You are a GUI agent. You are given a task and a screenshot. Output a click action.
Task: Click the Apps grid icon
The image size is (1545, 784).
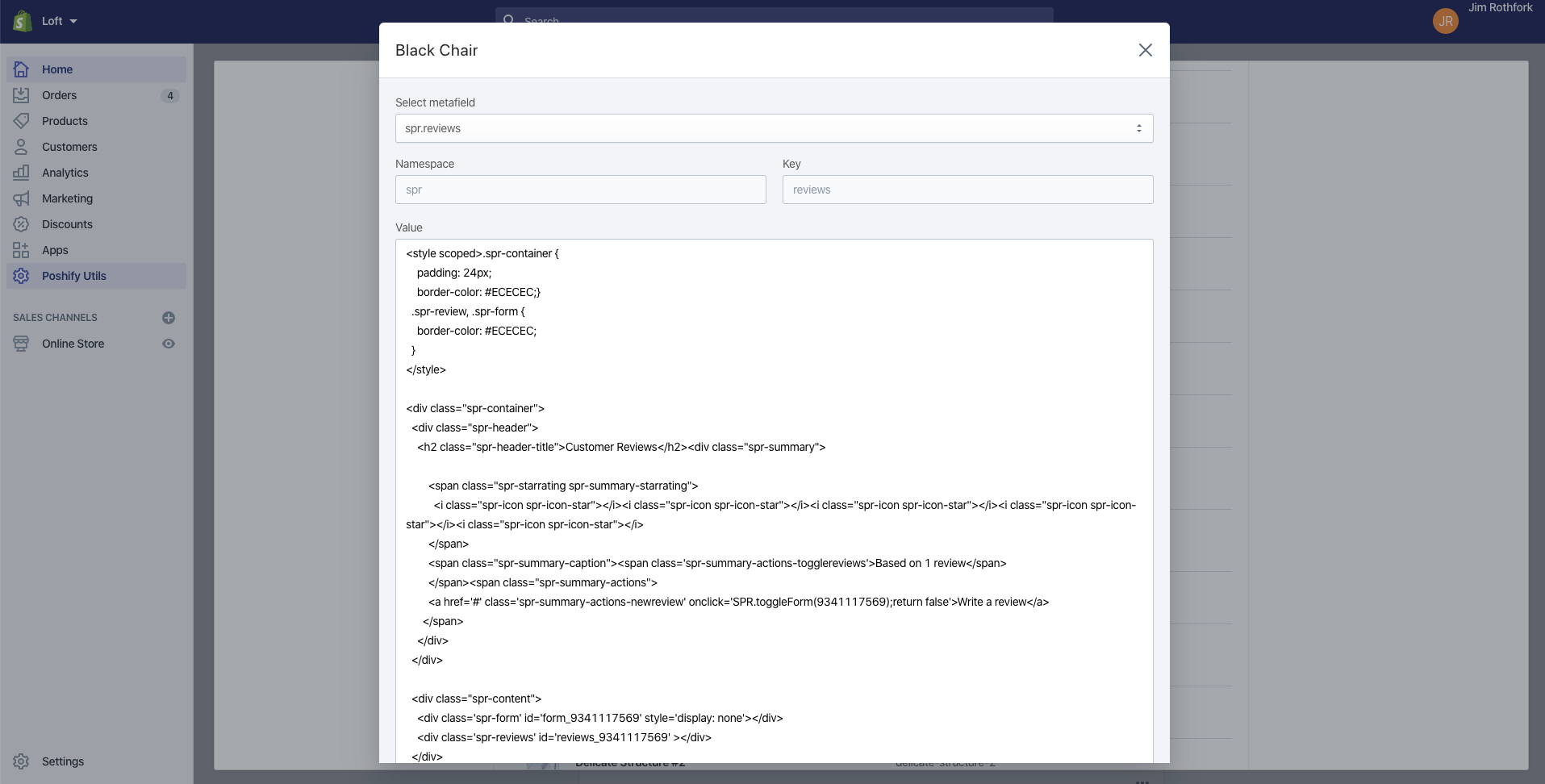[x=21, y=250]
